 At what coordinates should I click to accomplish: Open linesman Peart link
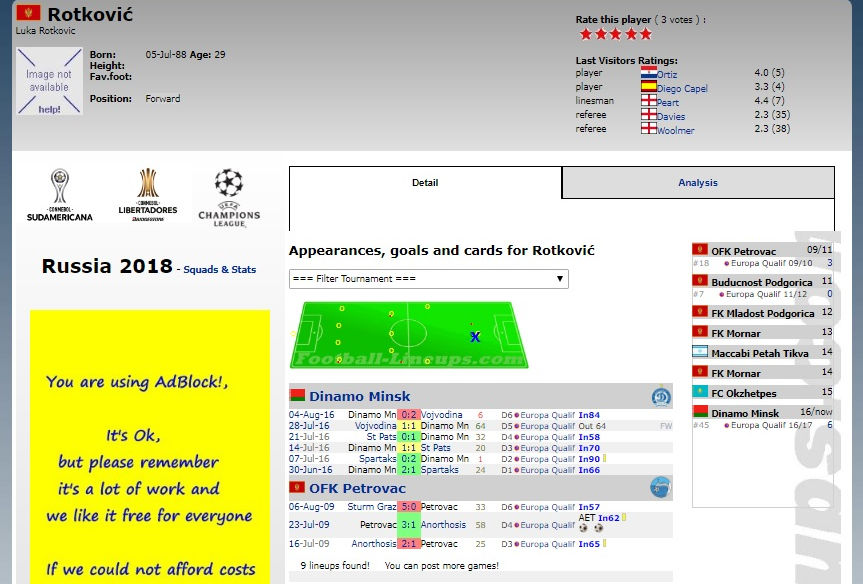coord(668,102)
